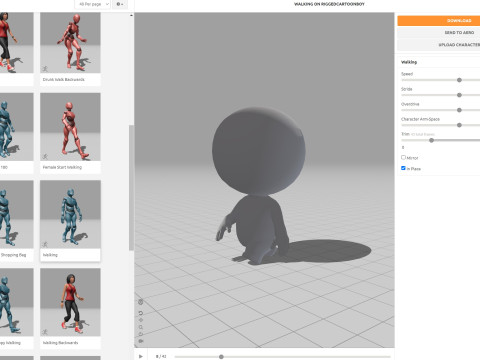Click the Female Start Walking label text
The image size is (480, 360).
(62, 167)
